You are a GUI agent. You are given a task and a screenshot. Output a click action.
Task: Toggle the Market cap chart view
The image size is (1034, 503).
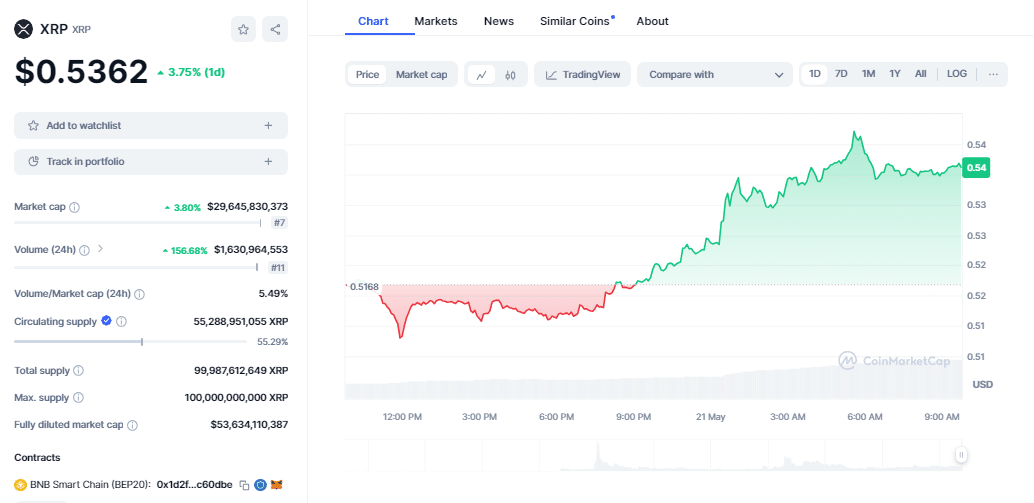point(421,74)
